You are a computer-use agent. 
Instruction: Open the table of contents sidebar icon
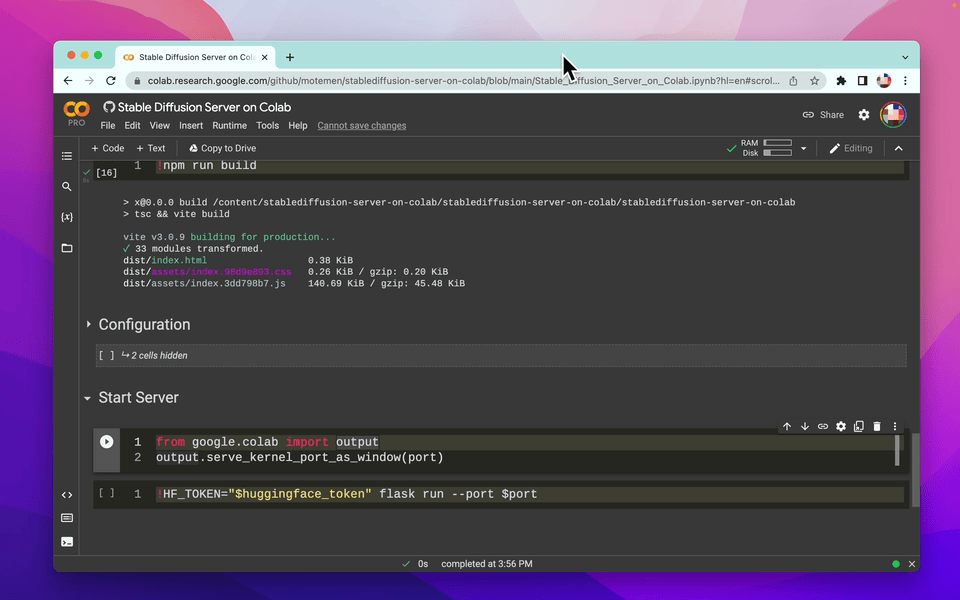click(67, 156)
